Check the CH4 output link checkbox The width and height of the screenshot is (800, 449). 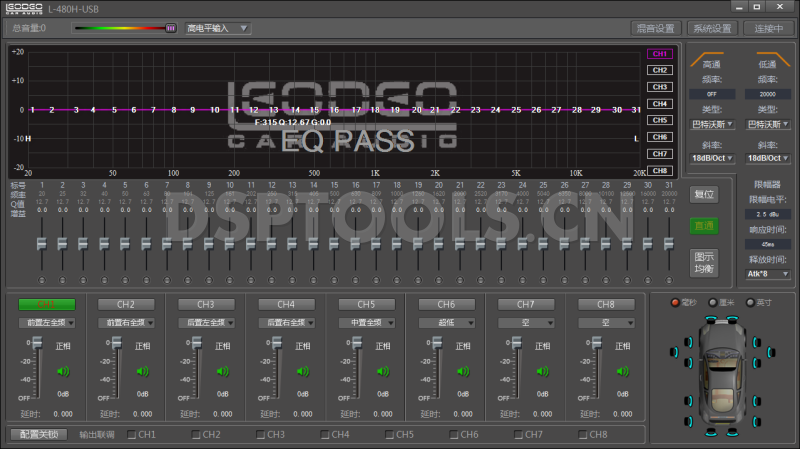[325, 435]
